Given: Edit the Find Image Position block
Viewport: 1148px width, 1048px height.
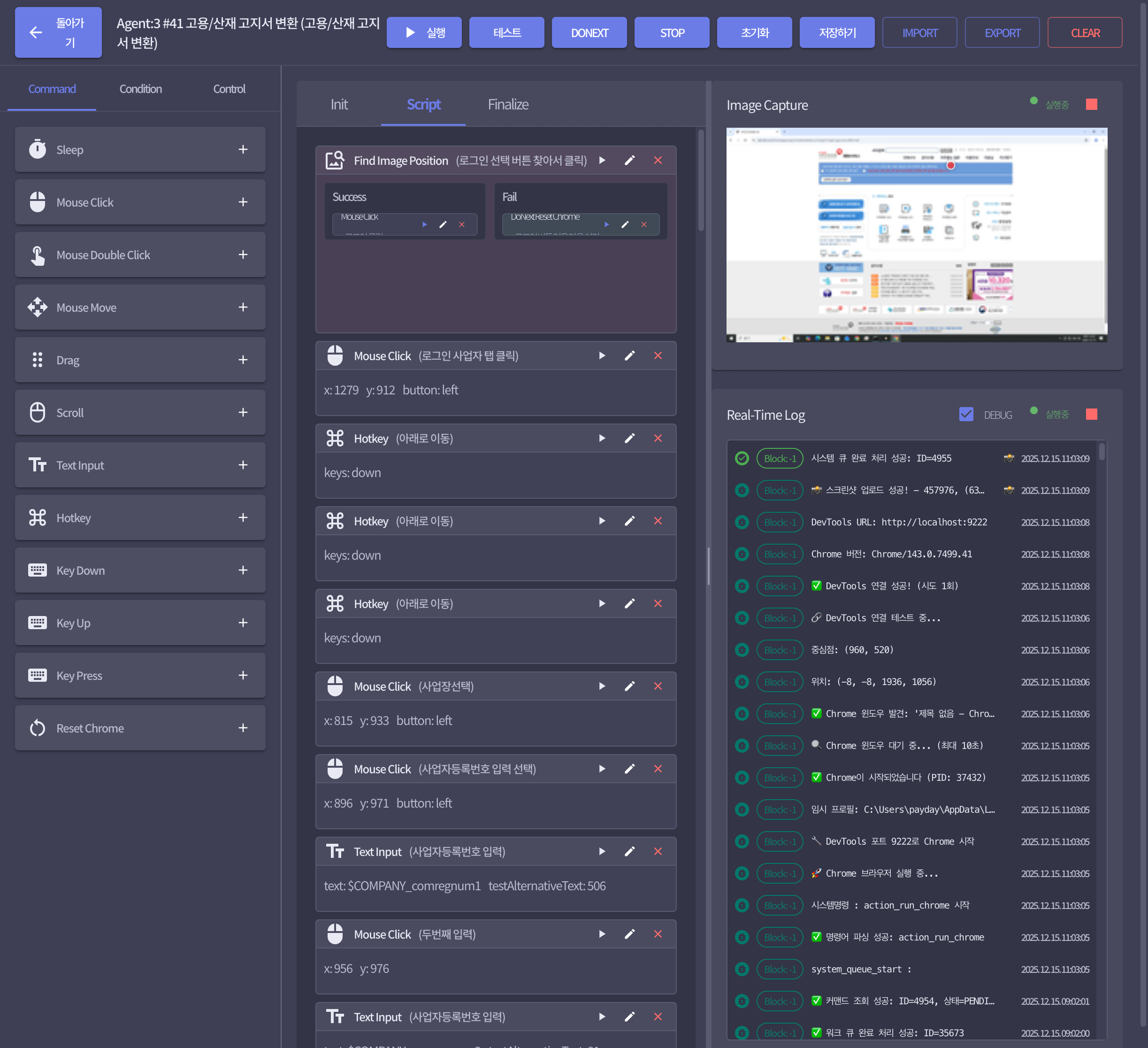Looking at the screenshot, I should pos(629,161).
